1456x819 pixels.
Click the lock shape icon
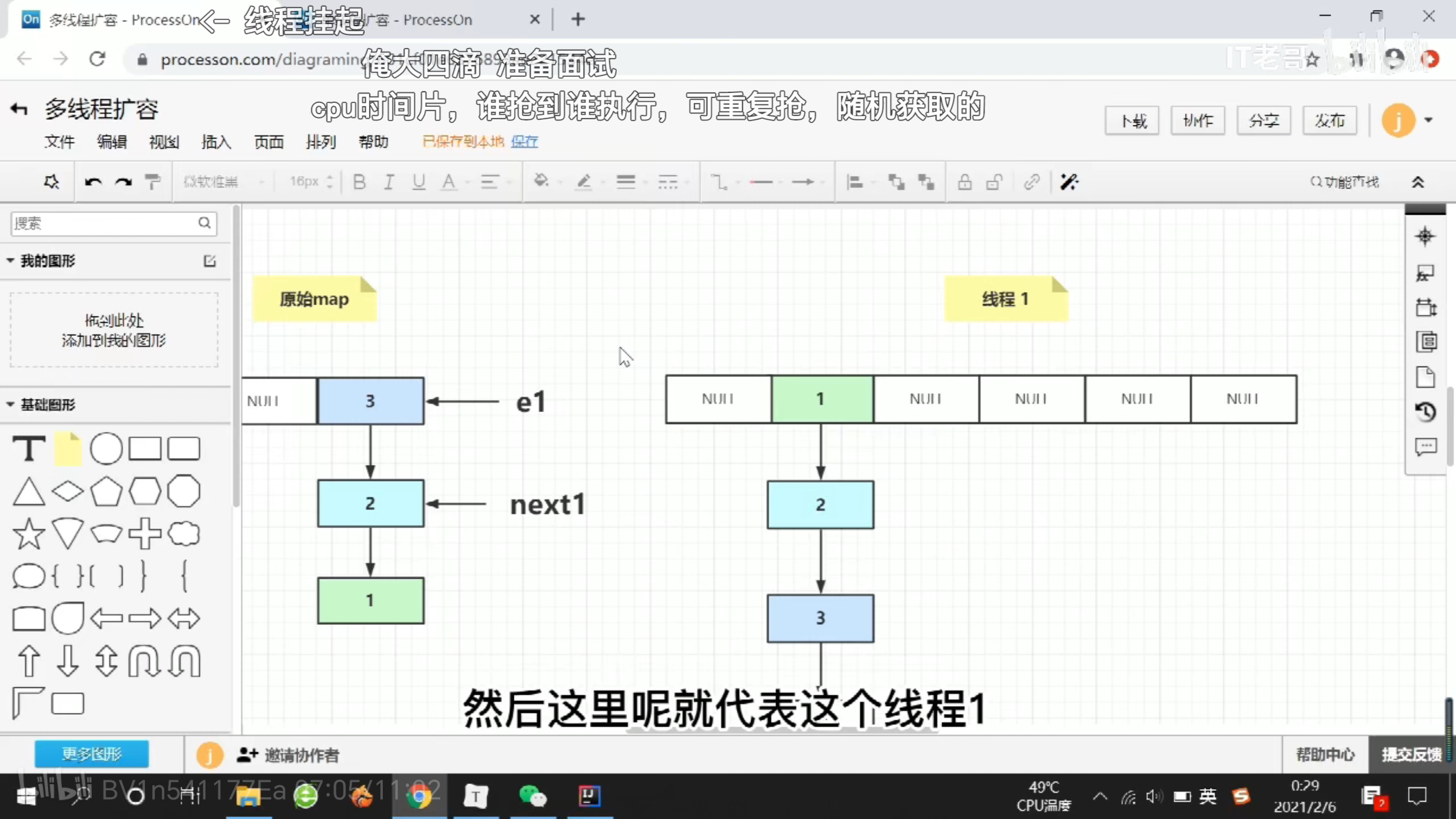pyautogui.click(x=965, y=182)
